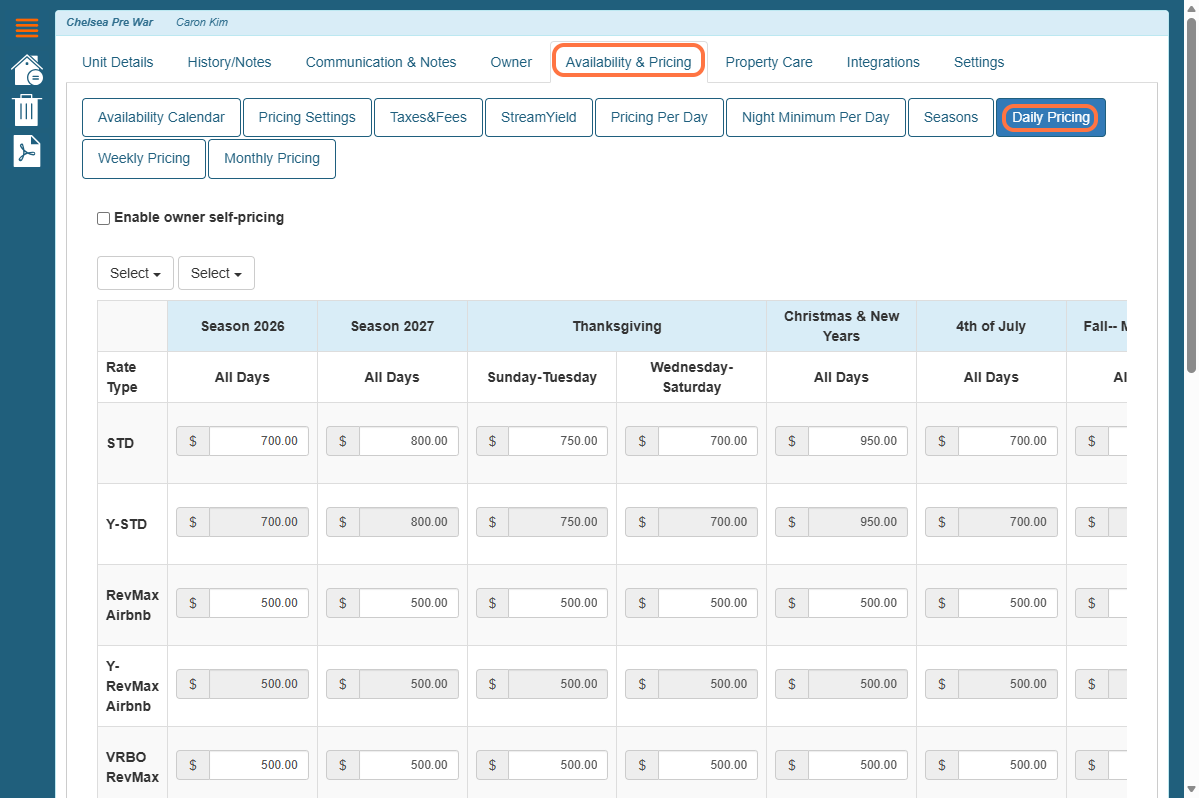Viewport: 1199px width, 798px height.
Task: Open the first Select dropdown
Action: [x=135, y=273]
